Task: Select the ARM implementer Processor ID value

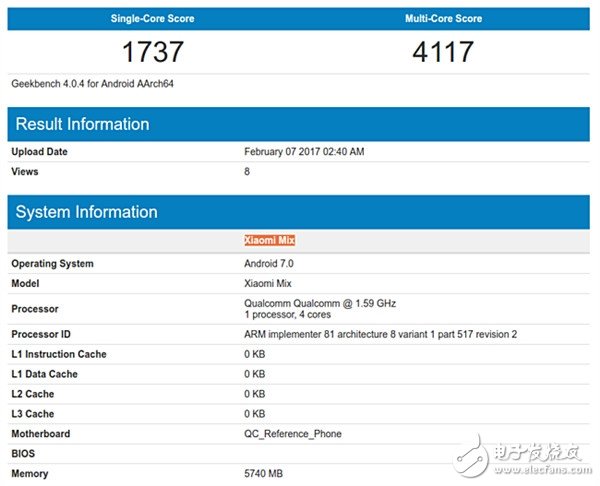Action: (x=381, y=334)
